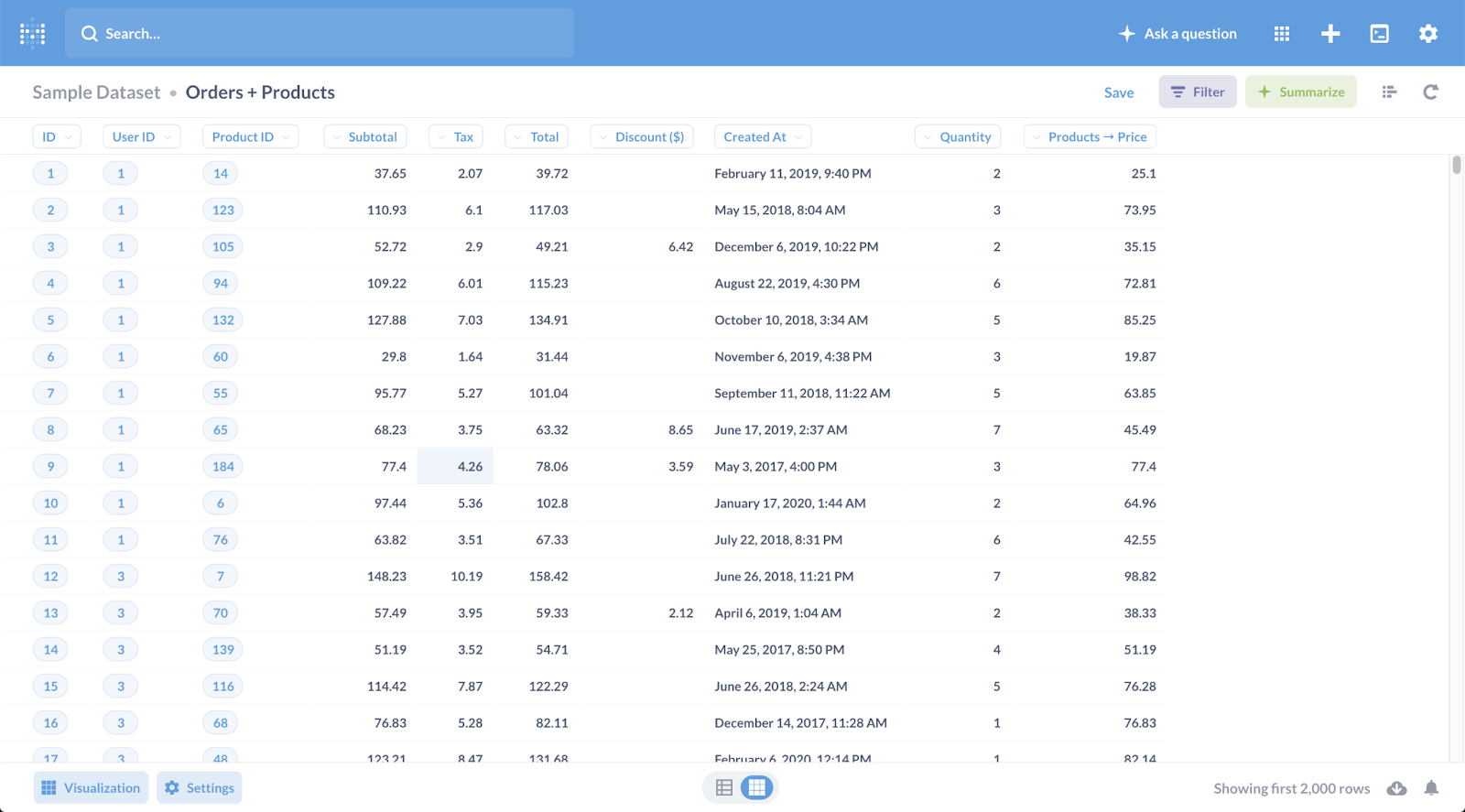Open the Metabase home logo
Viewport: 1465px width, 812px height.
[33, 34]
